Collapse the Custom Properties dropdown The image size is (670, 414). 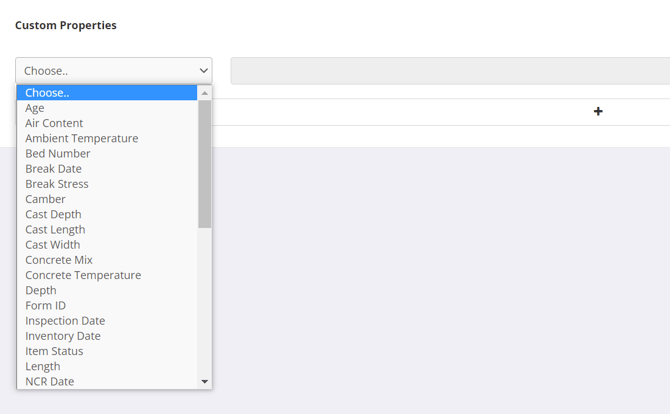(x=113, y=71)
